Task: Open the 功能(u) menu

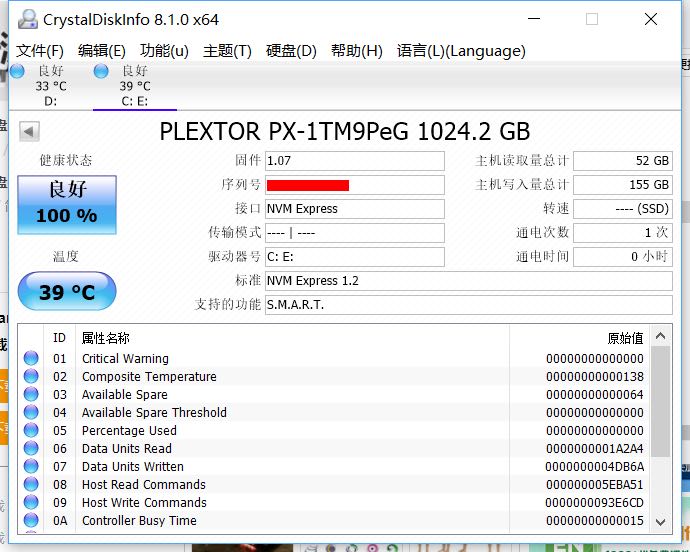Action: 164,51
